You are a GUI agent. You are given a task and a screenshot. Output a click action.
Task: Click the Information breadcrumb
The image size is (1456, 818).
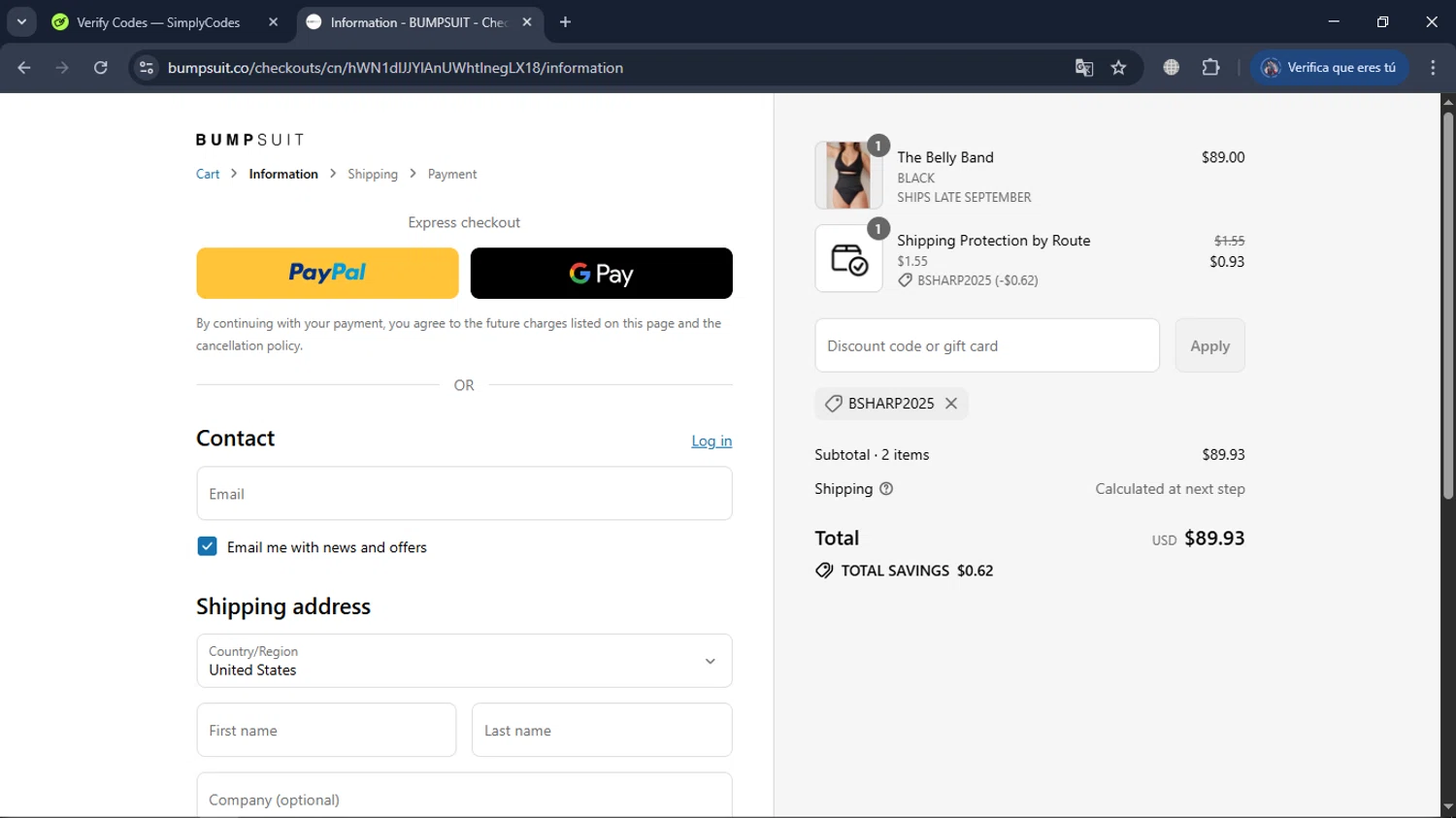283,174
